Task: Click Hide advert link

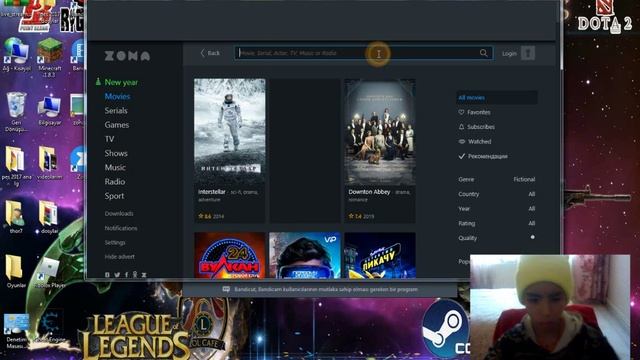Action: (120, 257)
